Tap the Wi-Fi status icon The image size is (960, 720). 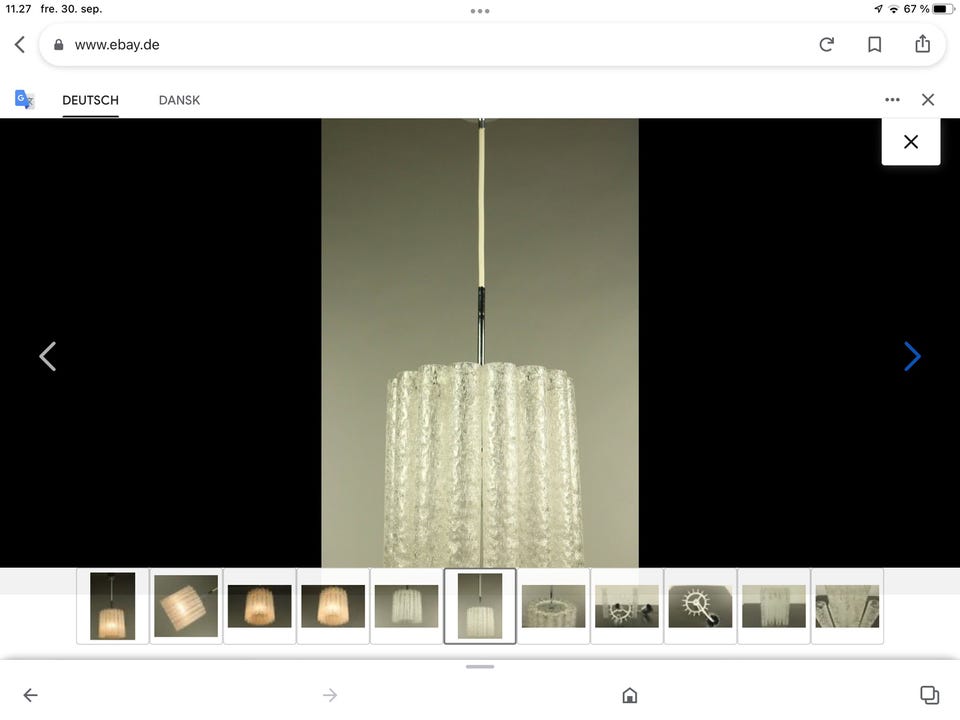click(894, 9)
